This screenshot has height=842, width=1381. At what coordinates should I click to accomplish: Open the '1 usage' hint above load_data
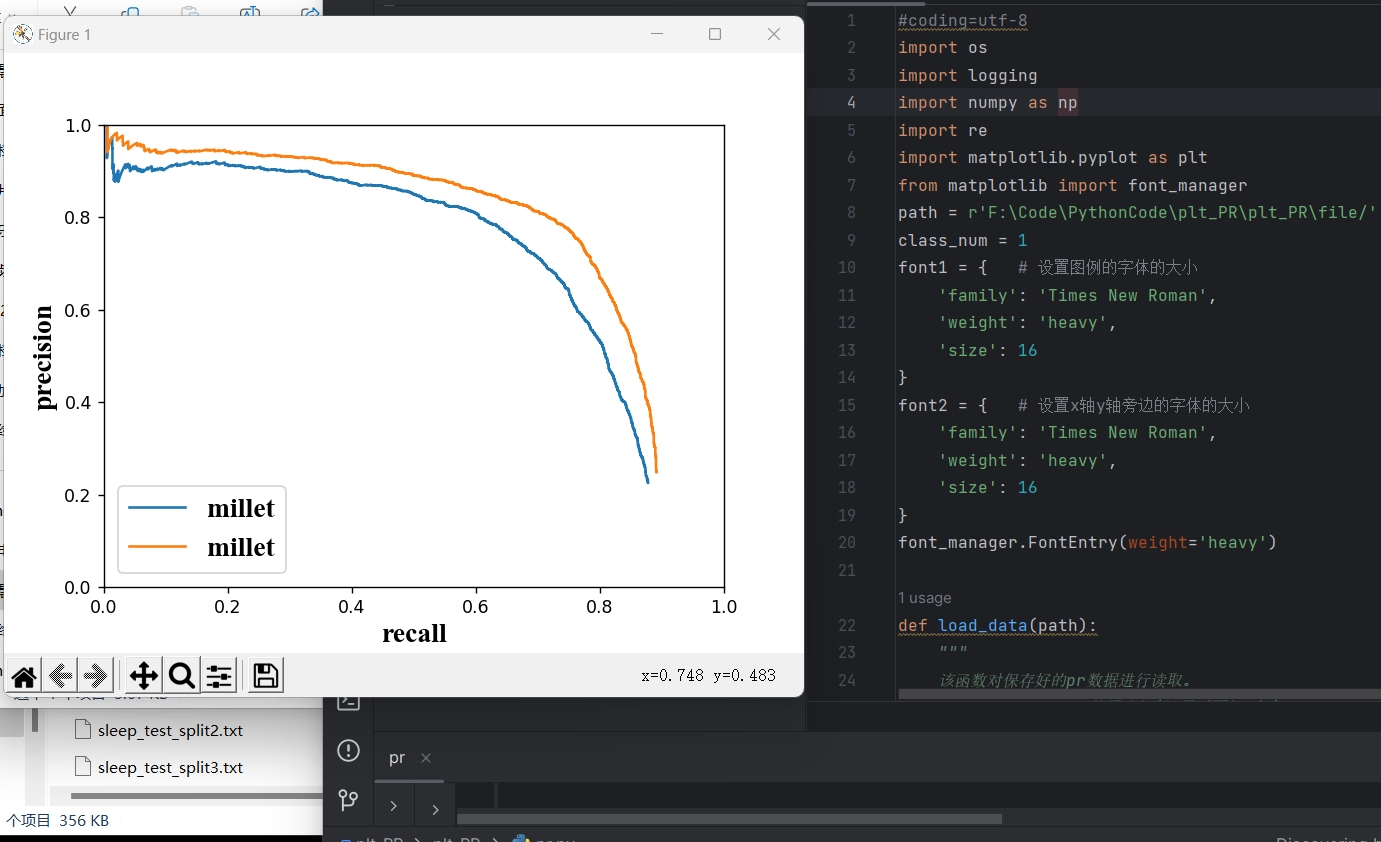(924, 598)
